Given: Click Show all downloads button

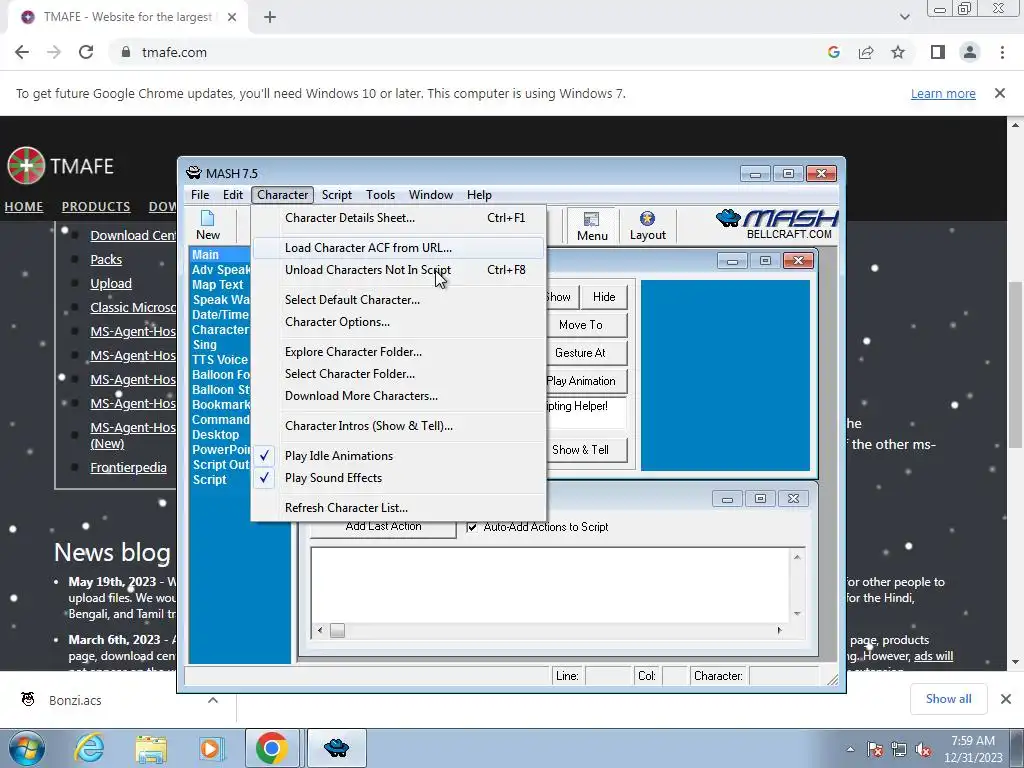Looking at the screenshot, I should 948,699.
